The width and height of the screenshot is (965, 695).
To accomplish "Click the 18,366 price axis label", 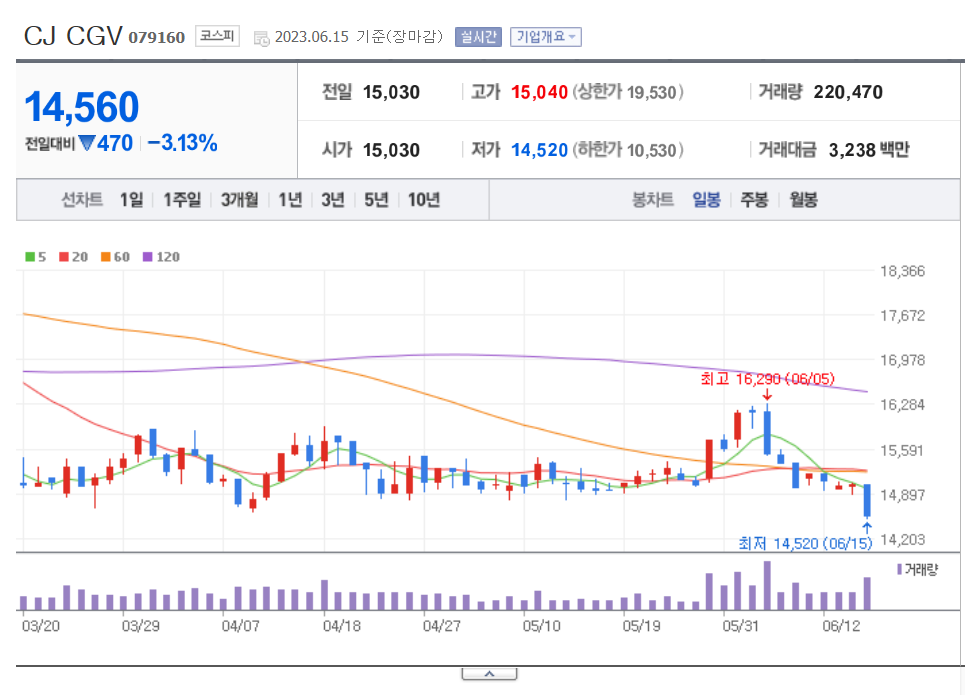I will 902,271.
